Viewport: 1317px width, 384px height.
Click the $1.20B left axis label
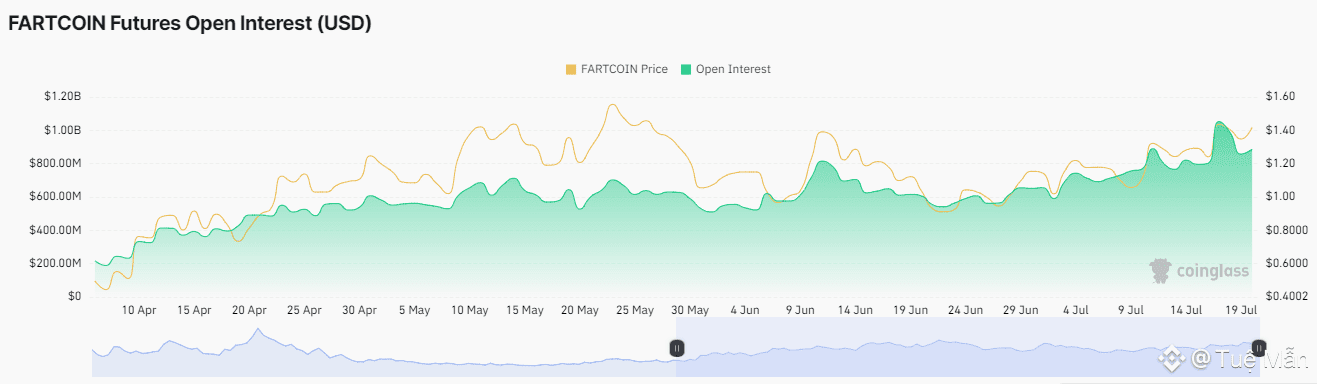pos(62,97)
